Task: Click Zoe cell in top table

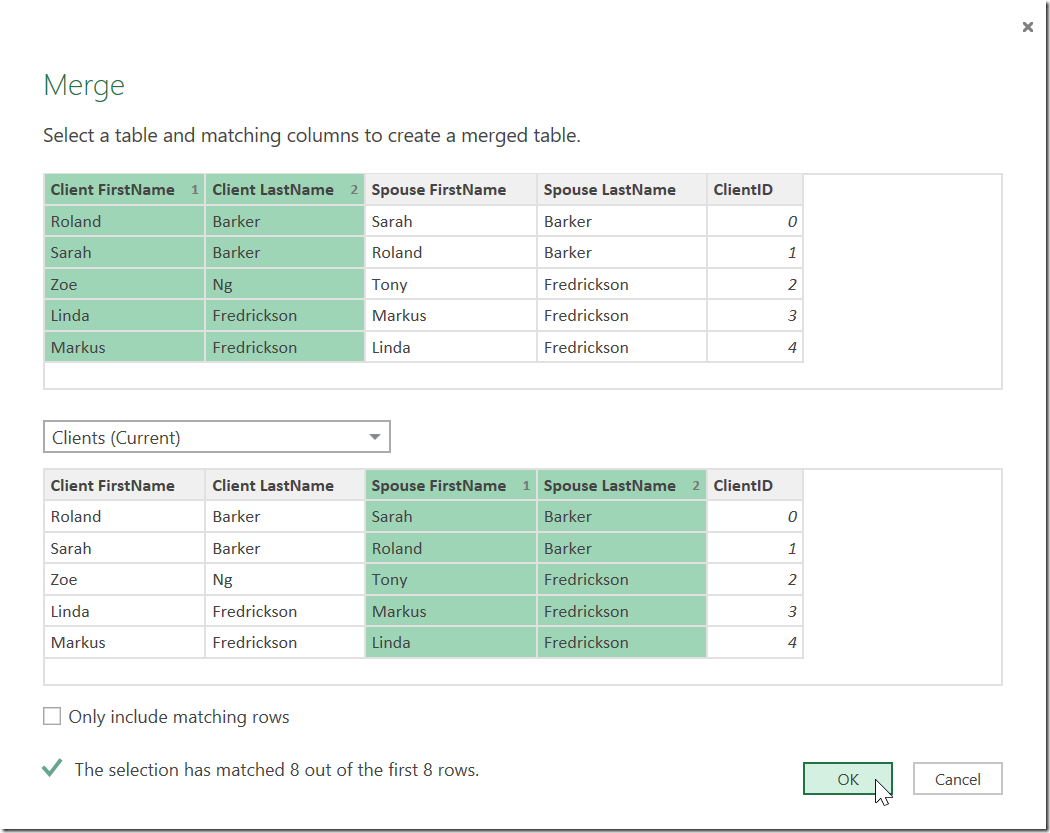Action: (124, 284)
